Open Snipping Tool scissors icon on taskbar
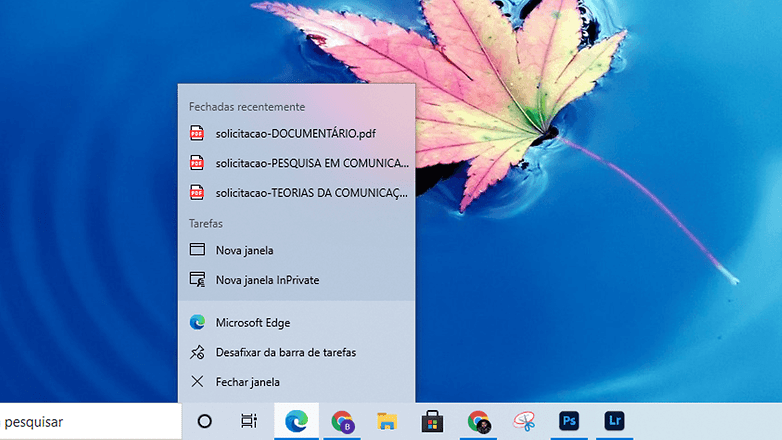Viewport: 782px width, 440px height. (x=524, y=422)
